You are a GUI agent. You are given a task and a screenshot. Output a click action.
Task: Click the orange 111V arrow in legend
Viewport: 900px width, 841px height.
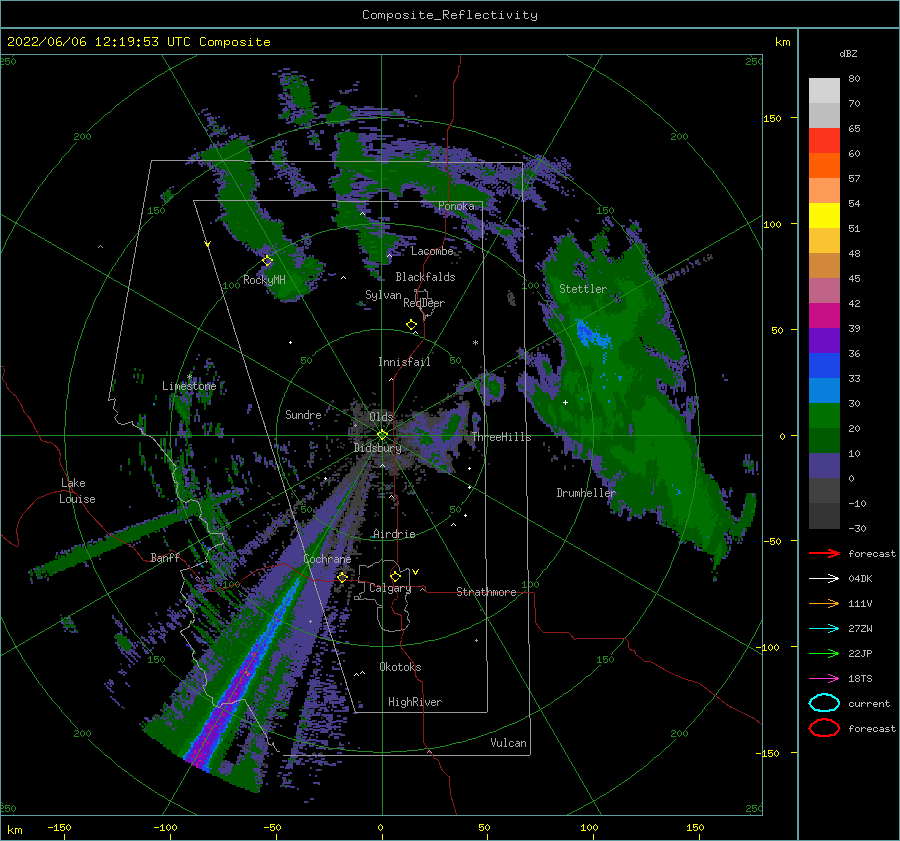824,603
